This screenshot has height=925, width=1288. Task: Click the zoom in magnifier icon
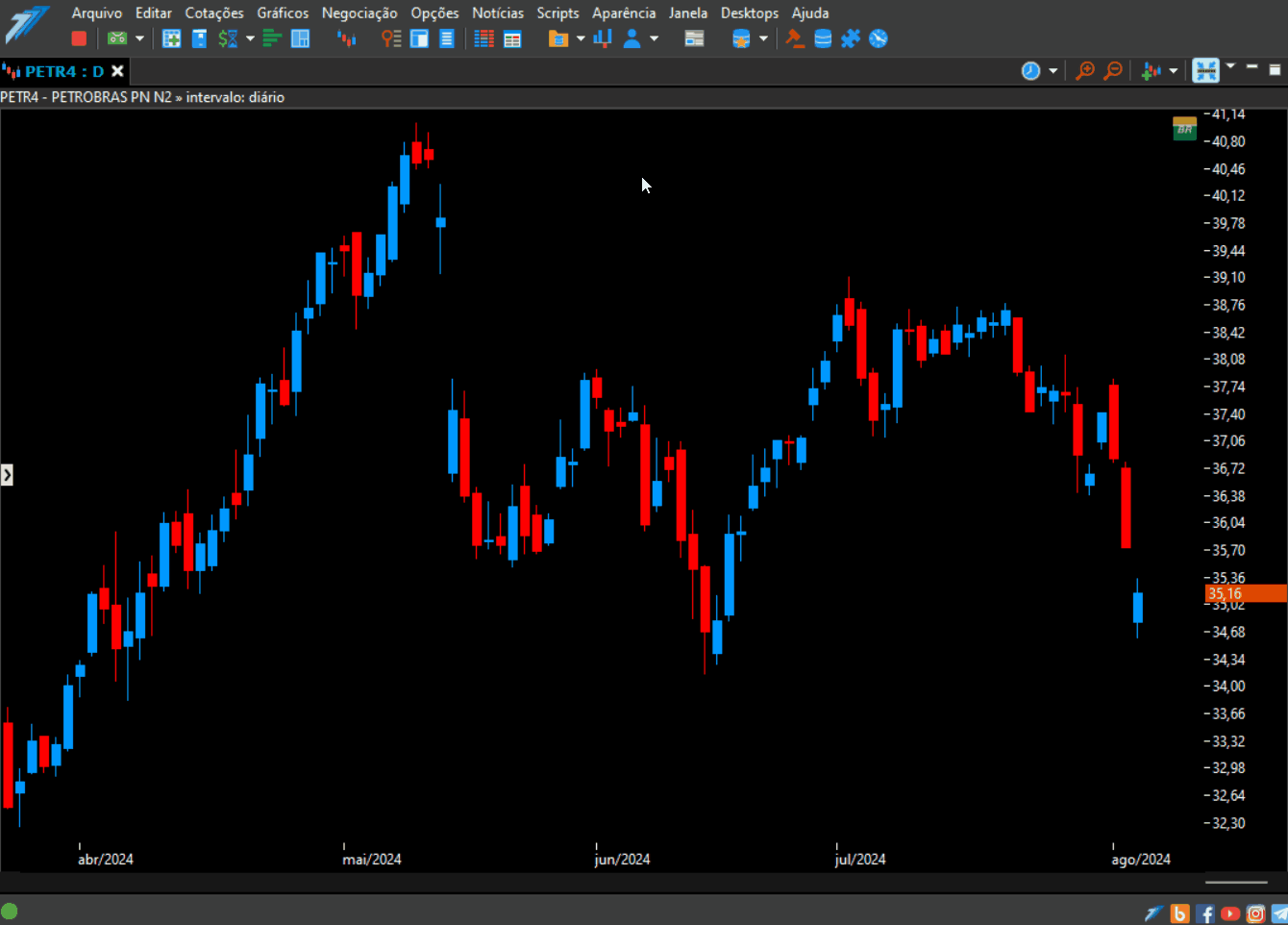(x=1085, y=70)
